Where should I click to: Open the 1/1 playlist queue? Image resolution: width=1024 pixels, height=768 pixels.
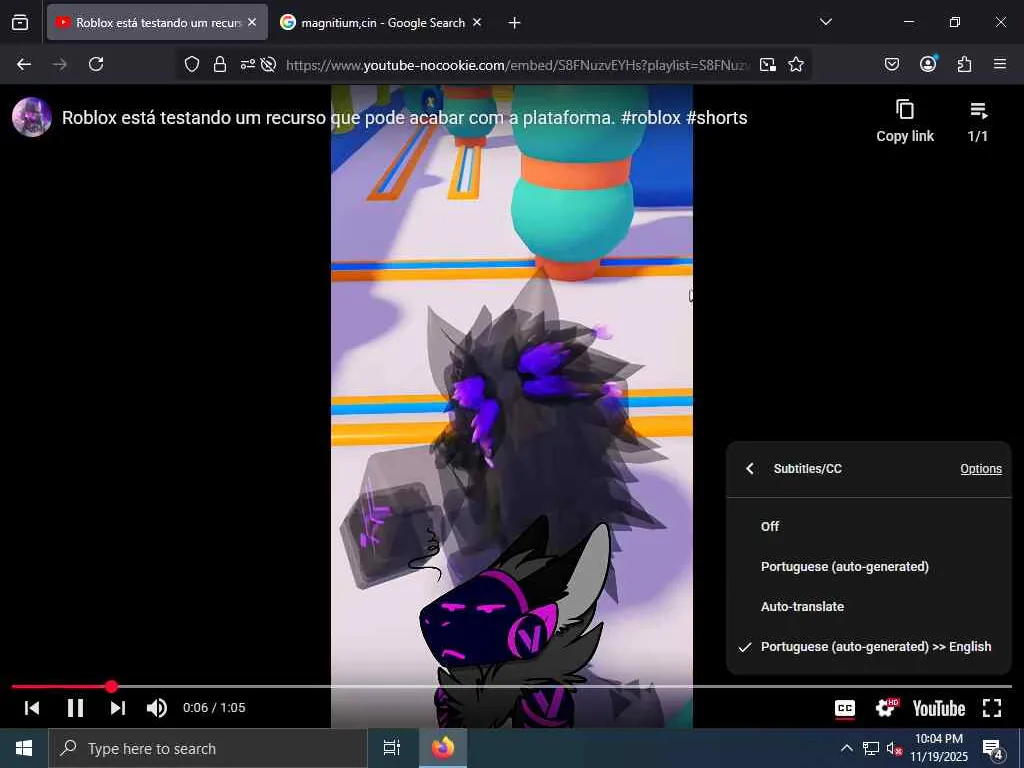coord(978,121)
